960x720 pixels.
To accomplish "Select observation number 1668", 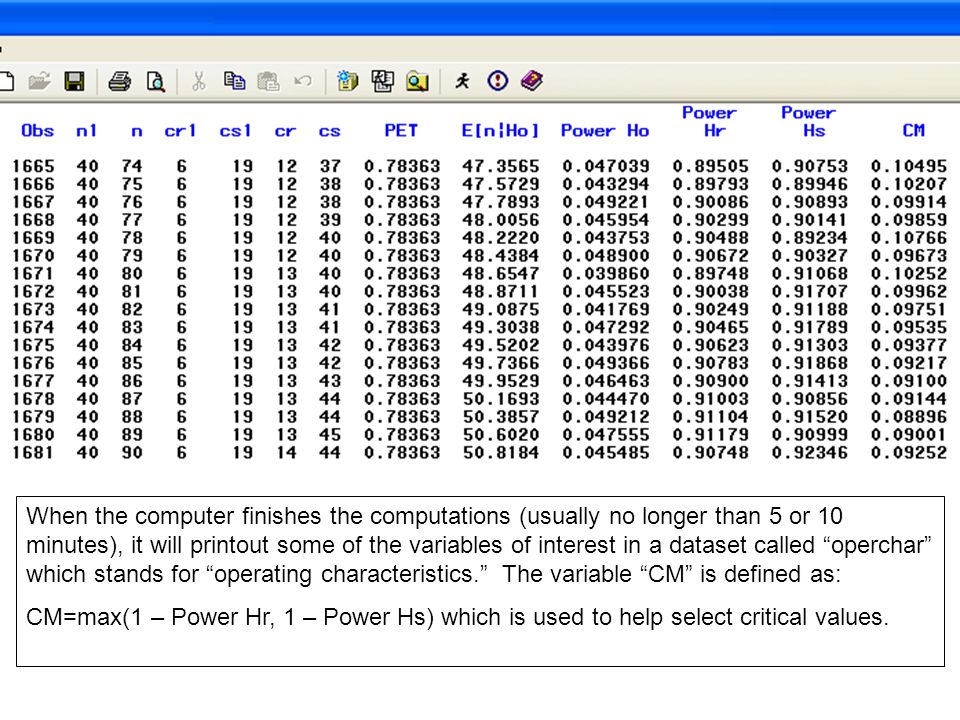I will (34, 220).
